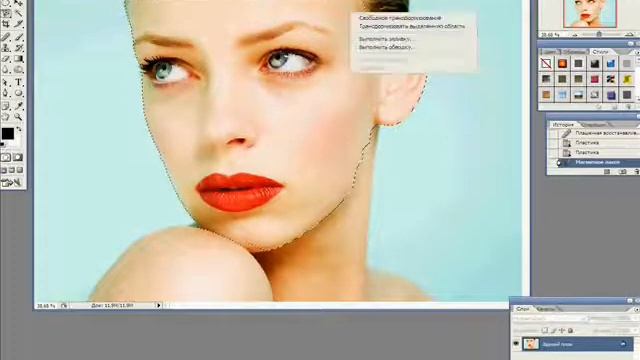The height and width of the screenshot is (360, 640).
Task: Switch to the История tab
Action: pyautogui.click(x=563, y=124)
